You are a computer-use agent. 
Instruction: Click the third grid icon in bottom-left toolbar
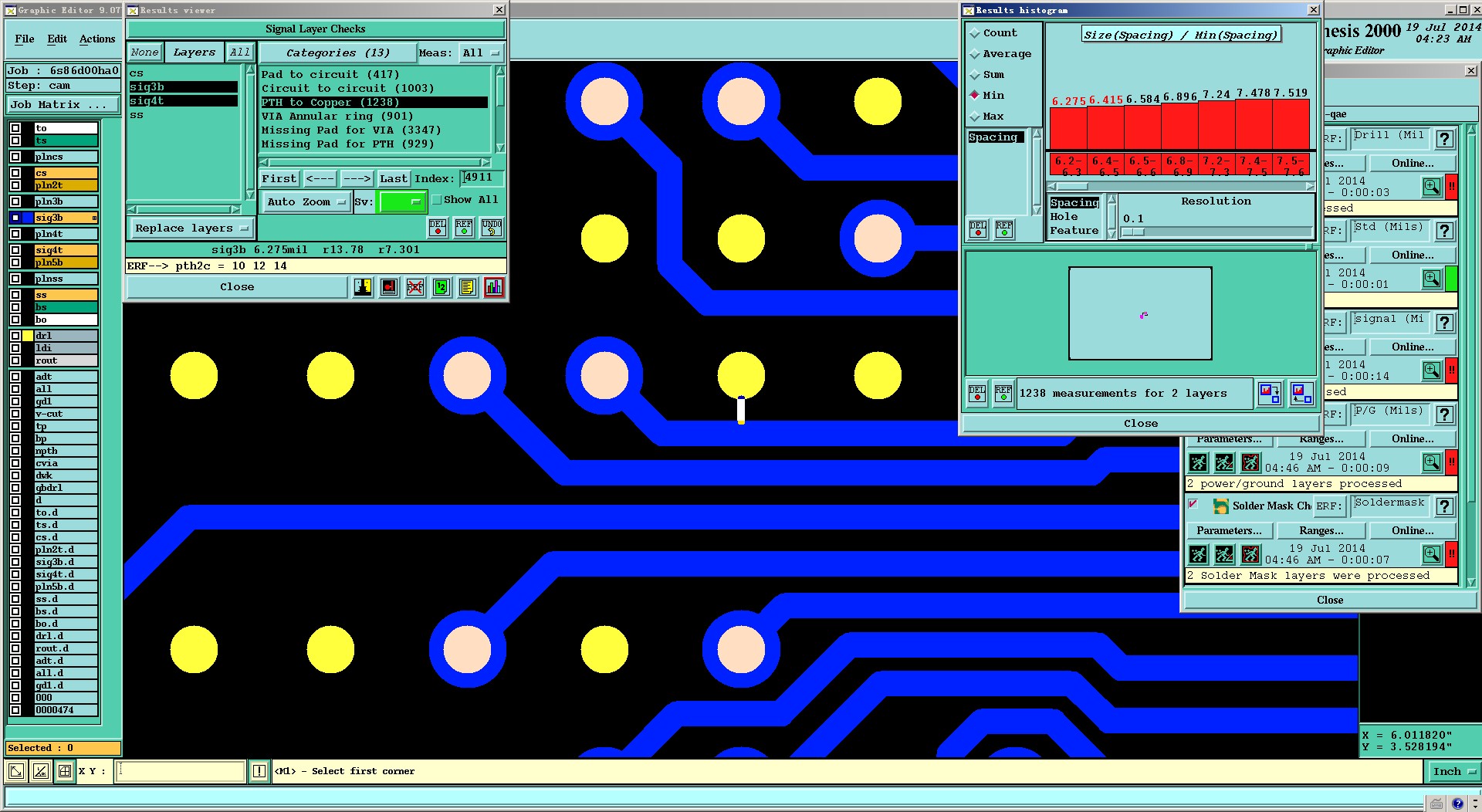tap(66, 770)
